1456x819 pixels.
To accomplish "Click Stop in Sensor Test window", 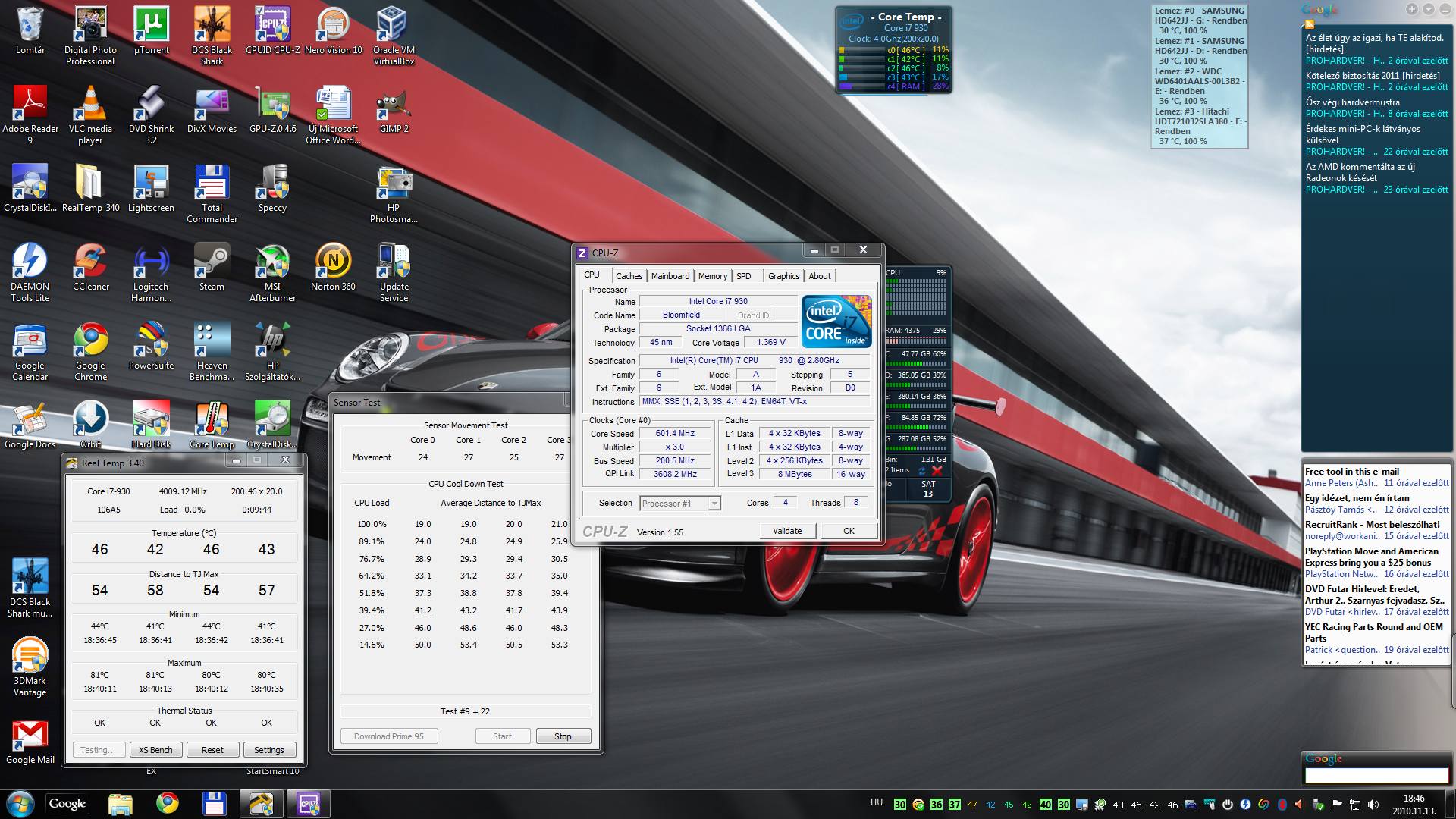I will coord(563,736).
